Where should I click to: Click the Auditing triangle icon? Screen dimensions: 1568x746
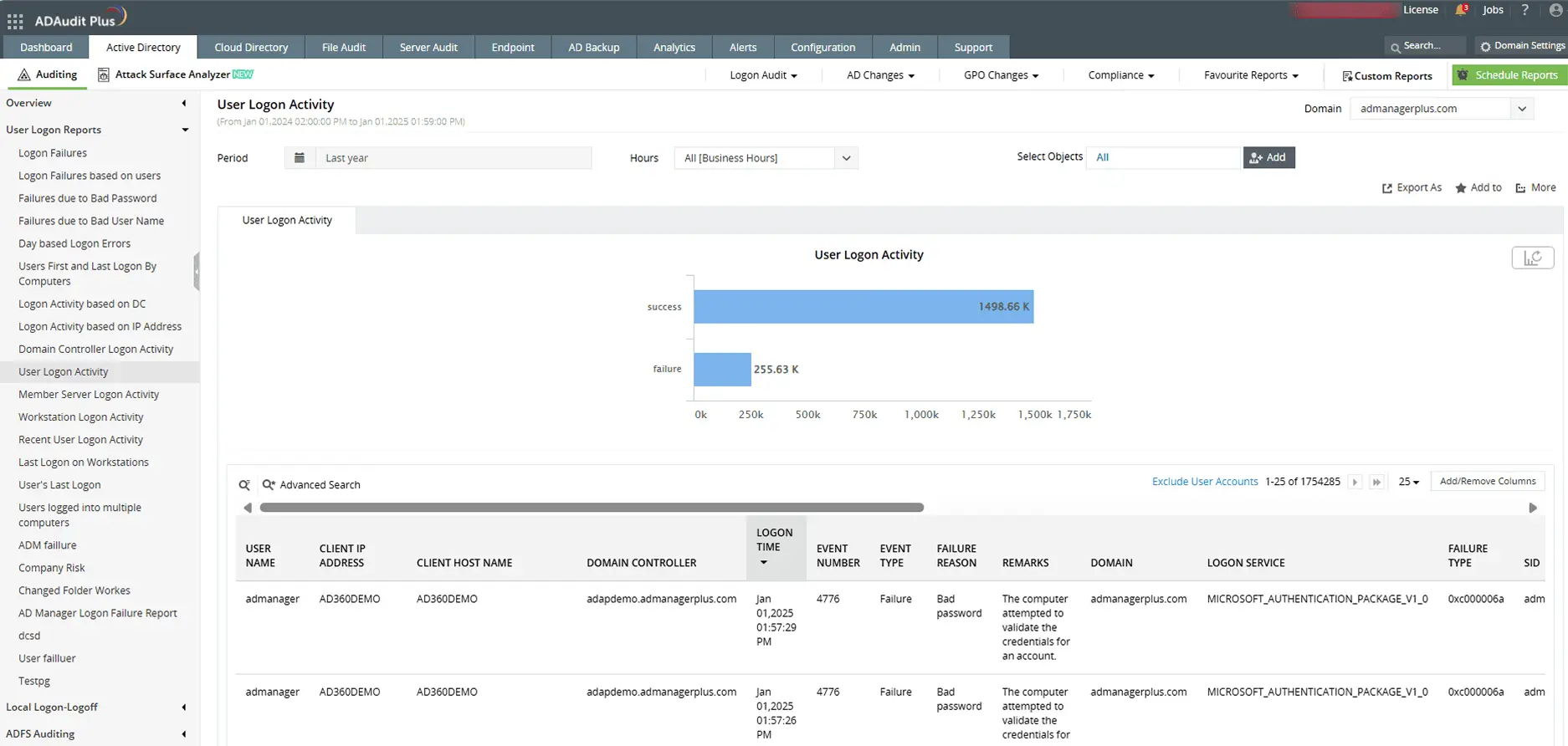click(23, 74)
